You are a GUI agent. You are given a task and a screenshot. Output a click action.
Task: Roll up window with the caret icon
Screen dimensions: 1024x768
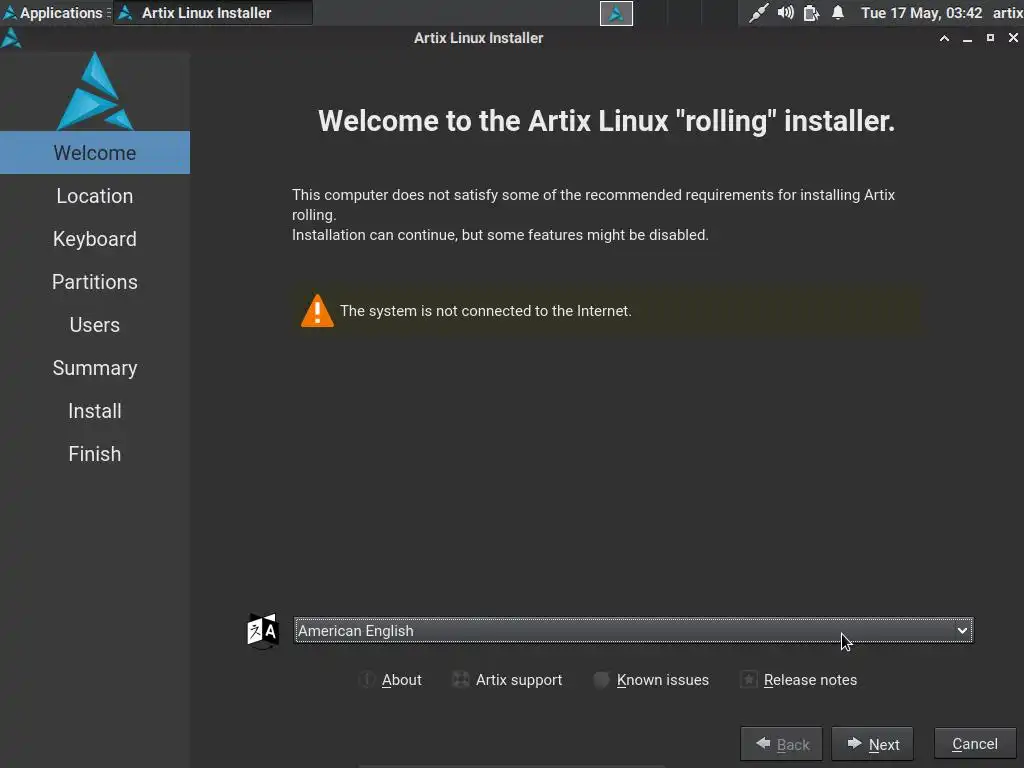pyautogui.click(x=945, y=38)
